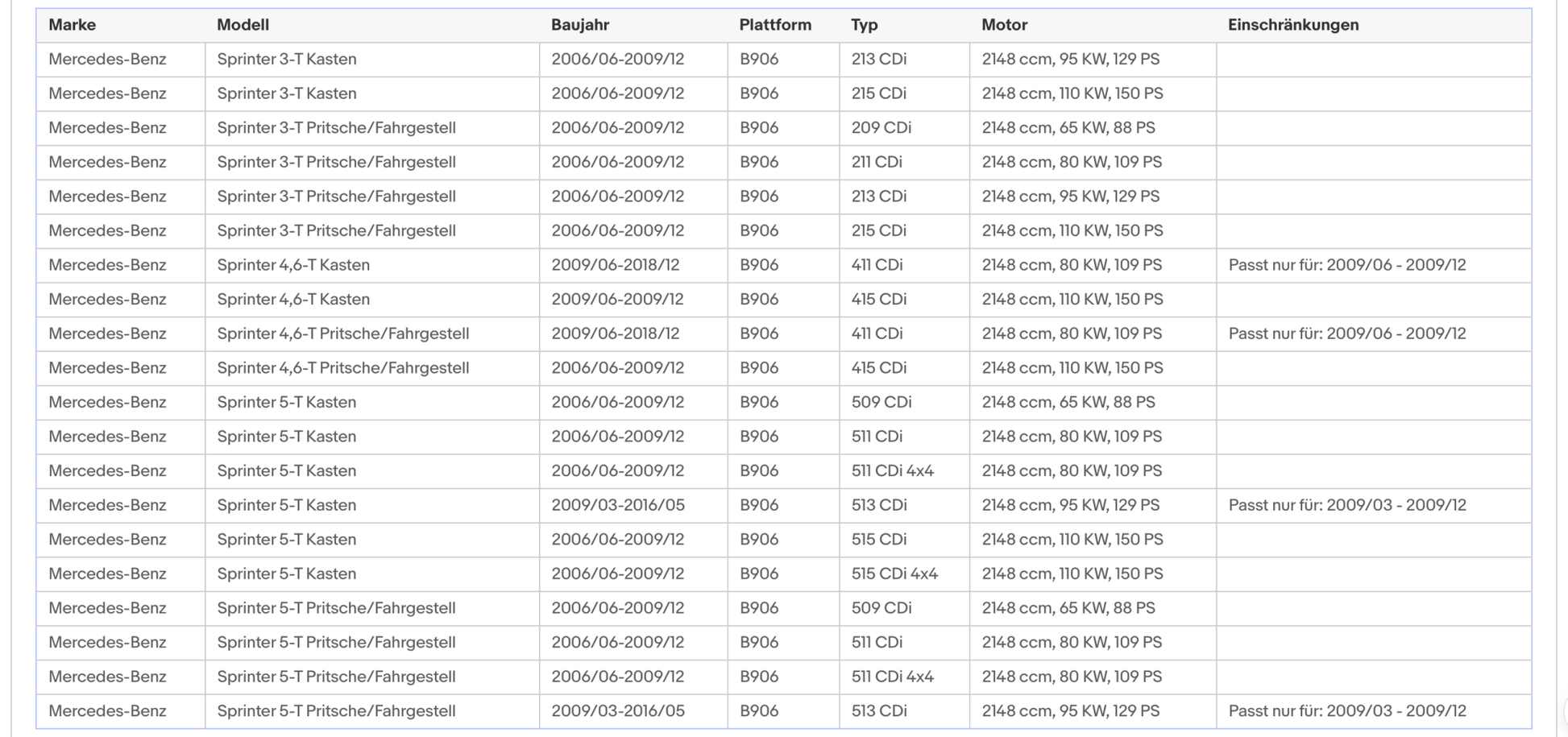
Task: Click restriction text in Sprinter 4,6-T Kasten row
Action: click(1346, 265)
